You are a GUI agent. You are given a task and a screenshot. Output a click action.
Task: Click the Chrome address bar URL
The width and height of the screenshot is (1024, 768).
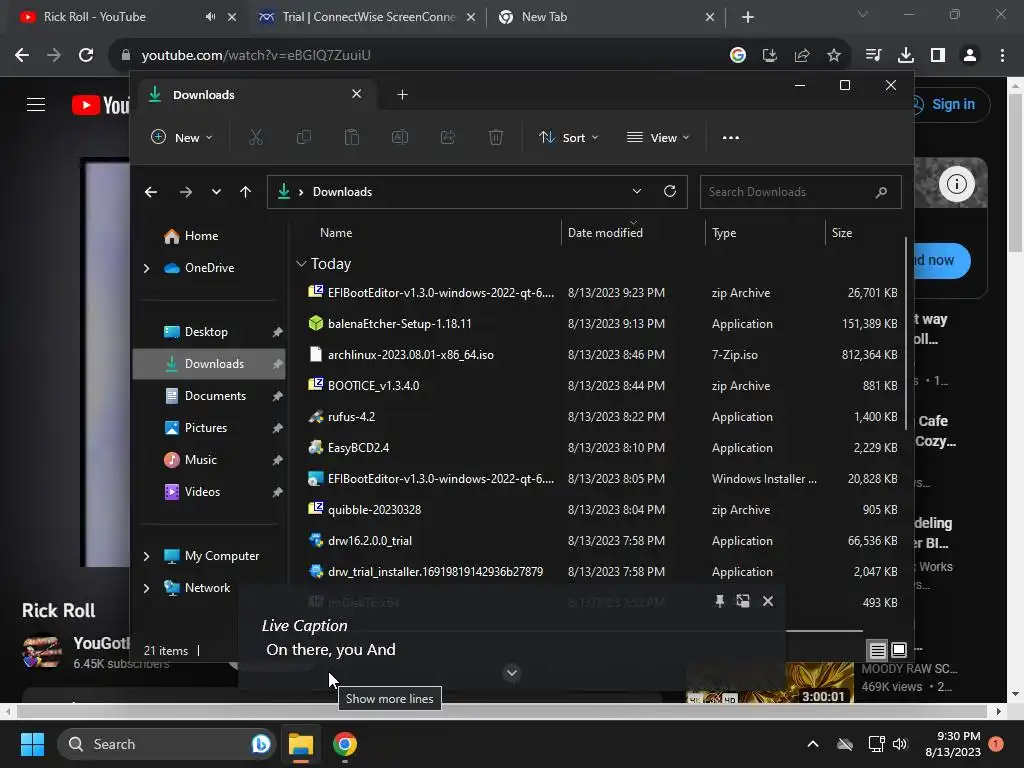[x=256, y=56]
